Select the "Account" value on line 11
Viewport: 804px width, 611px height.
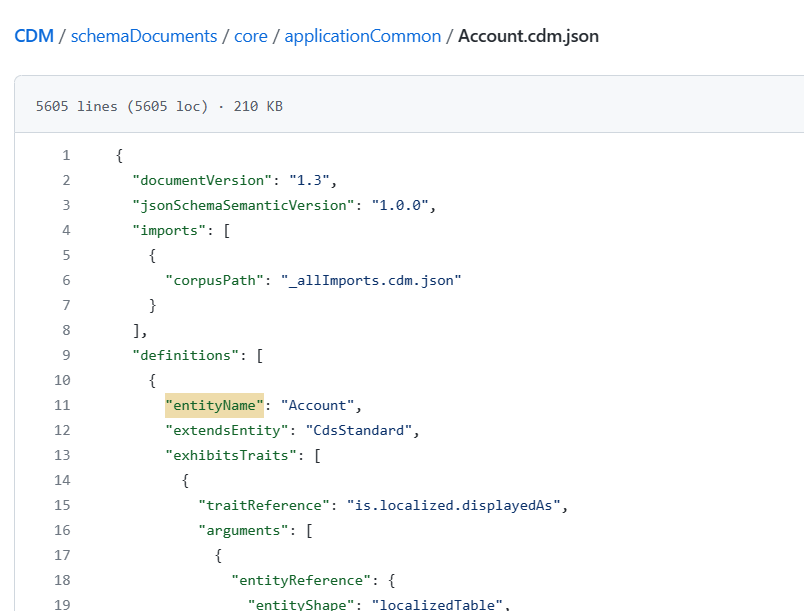pos(317,405)
